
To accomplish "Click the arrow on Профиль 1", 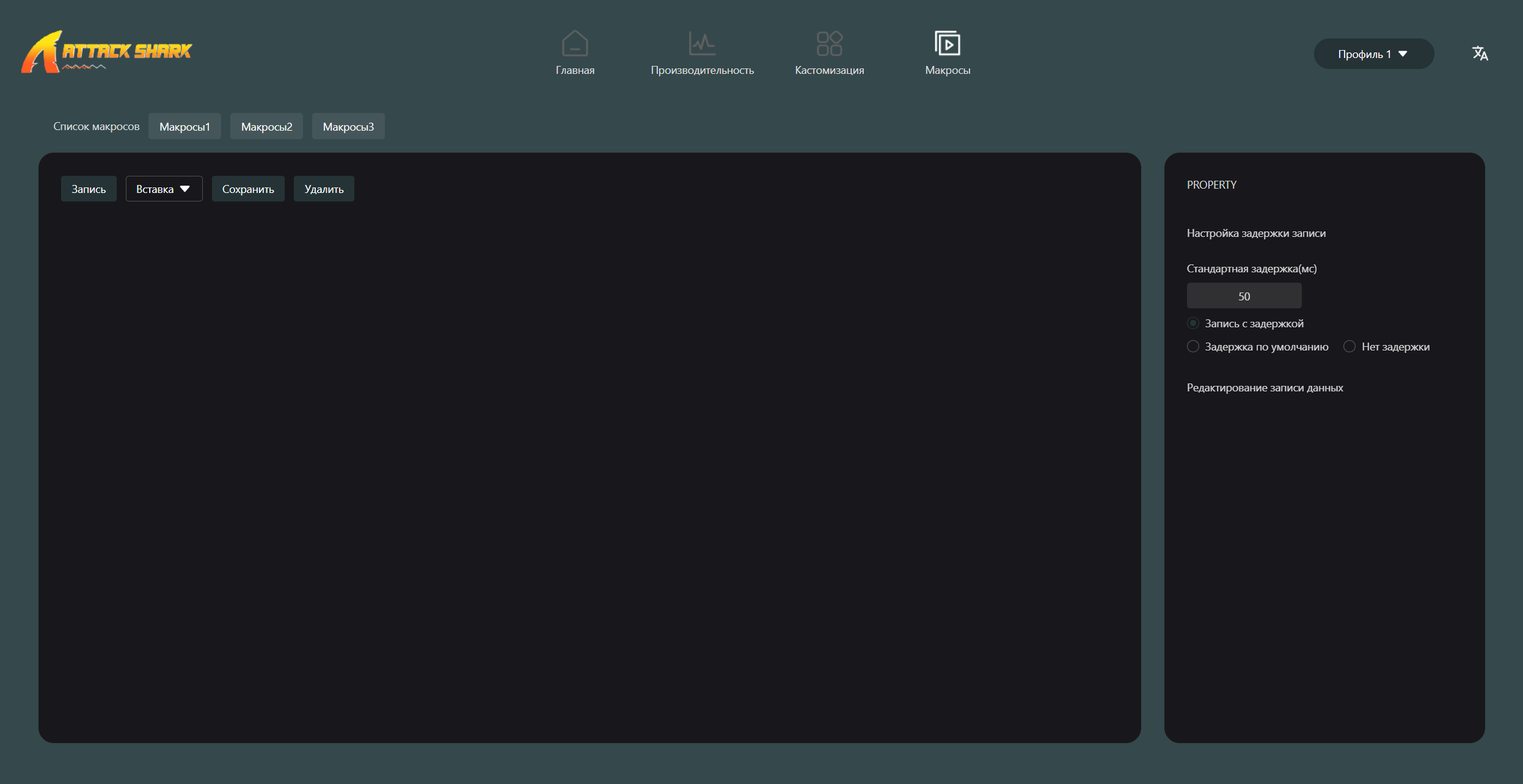I will point(1403,54).
